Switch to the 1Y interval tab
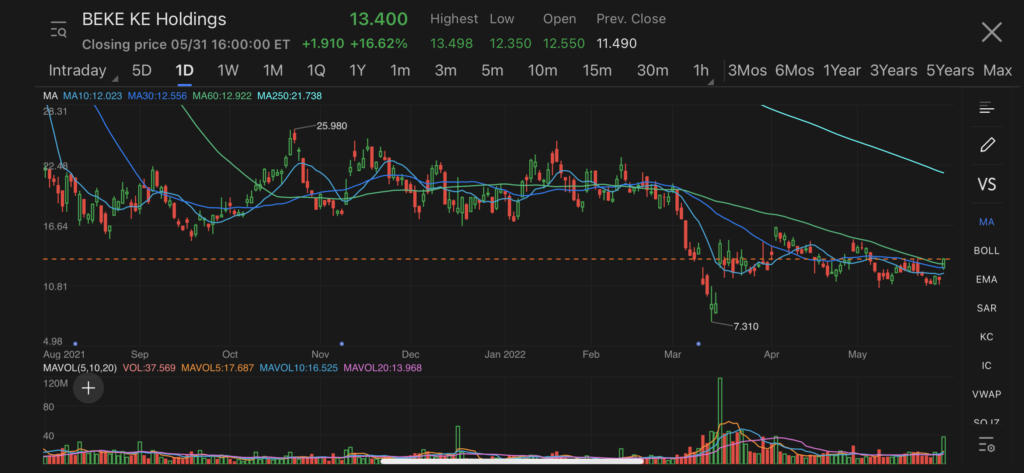Image resolution: width=1024 pixels, height=473 pixels. (x=357, y=71)
